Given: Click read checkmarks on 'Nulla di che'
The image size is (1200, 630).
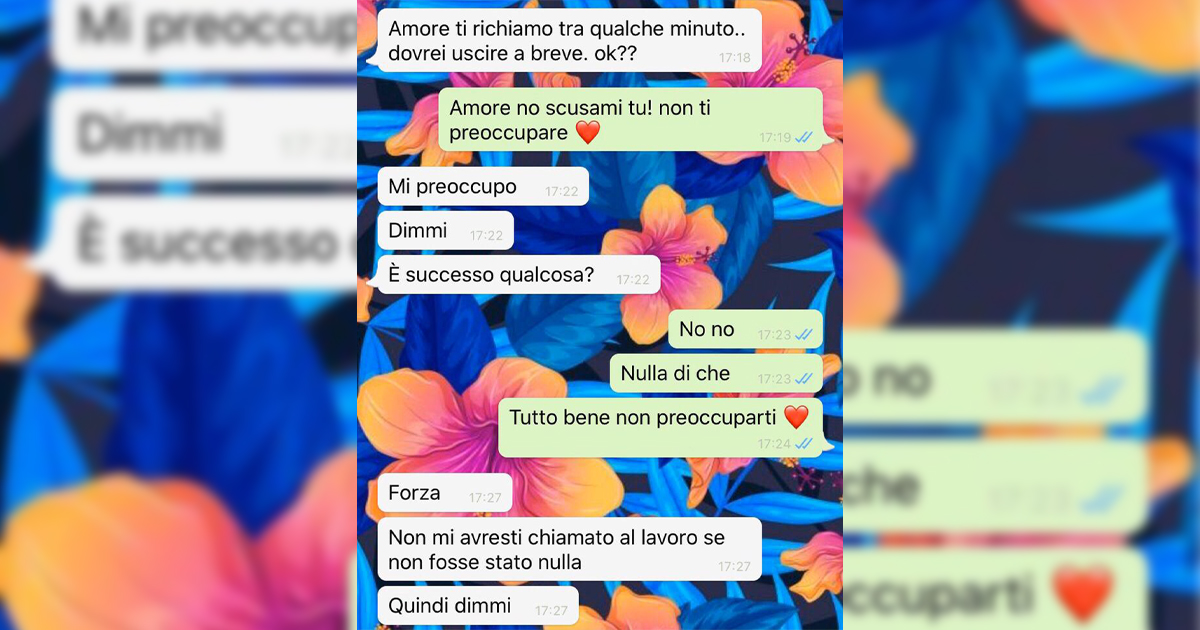Looking at the screenshot, I should tap(803, 379).
